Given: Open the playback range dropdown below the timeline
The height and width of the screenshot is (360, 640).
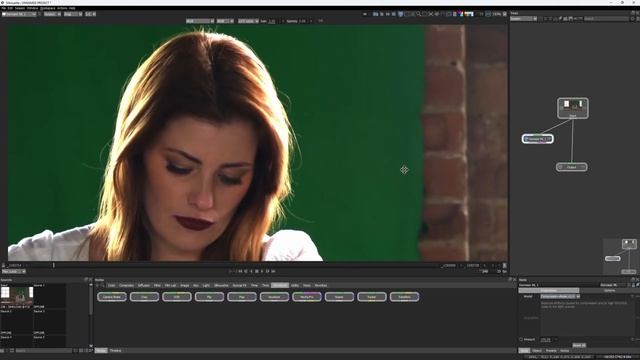Looking at the screenshot, I should [13, 271].
